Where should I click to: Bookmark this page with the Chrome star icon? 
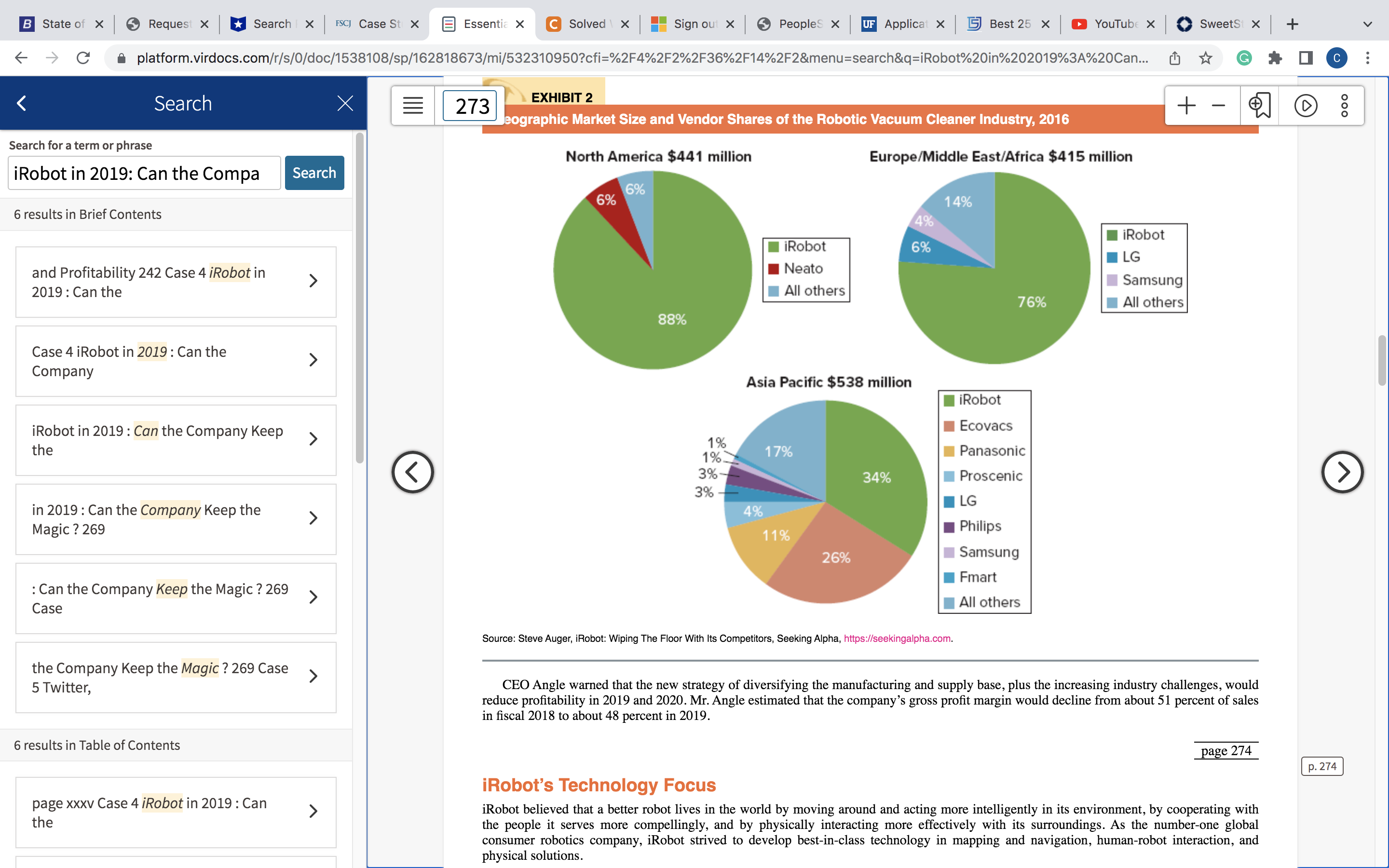(1205, 58)
